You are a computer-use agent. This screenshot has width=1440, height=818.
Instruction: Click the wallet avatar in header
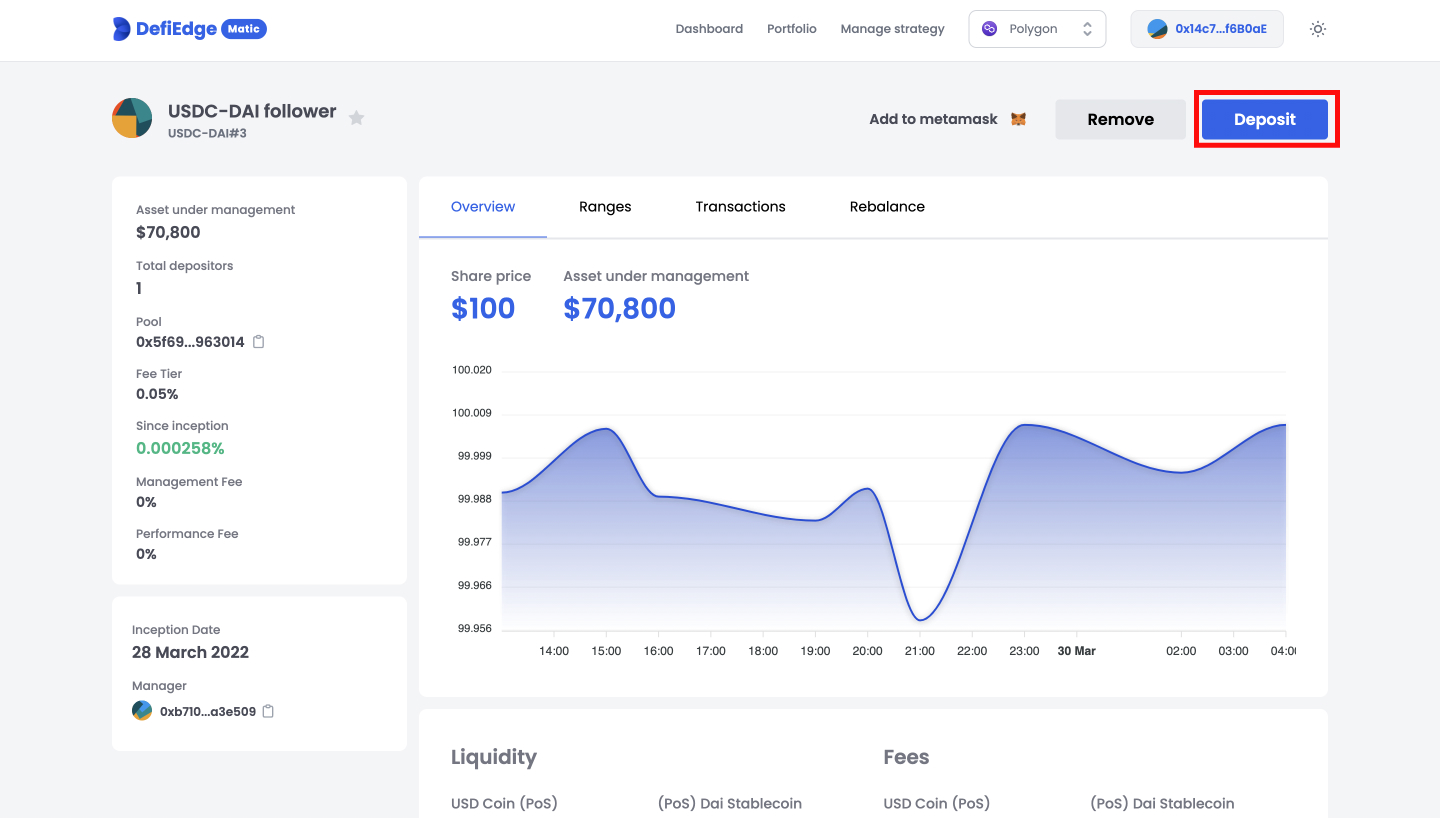[1157, 29]
